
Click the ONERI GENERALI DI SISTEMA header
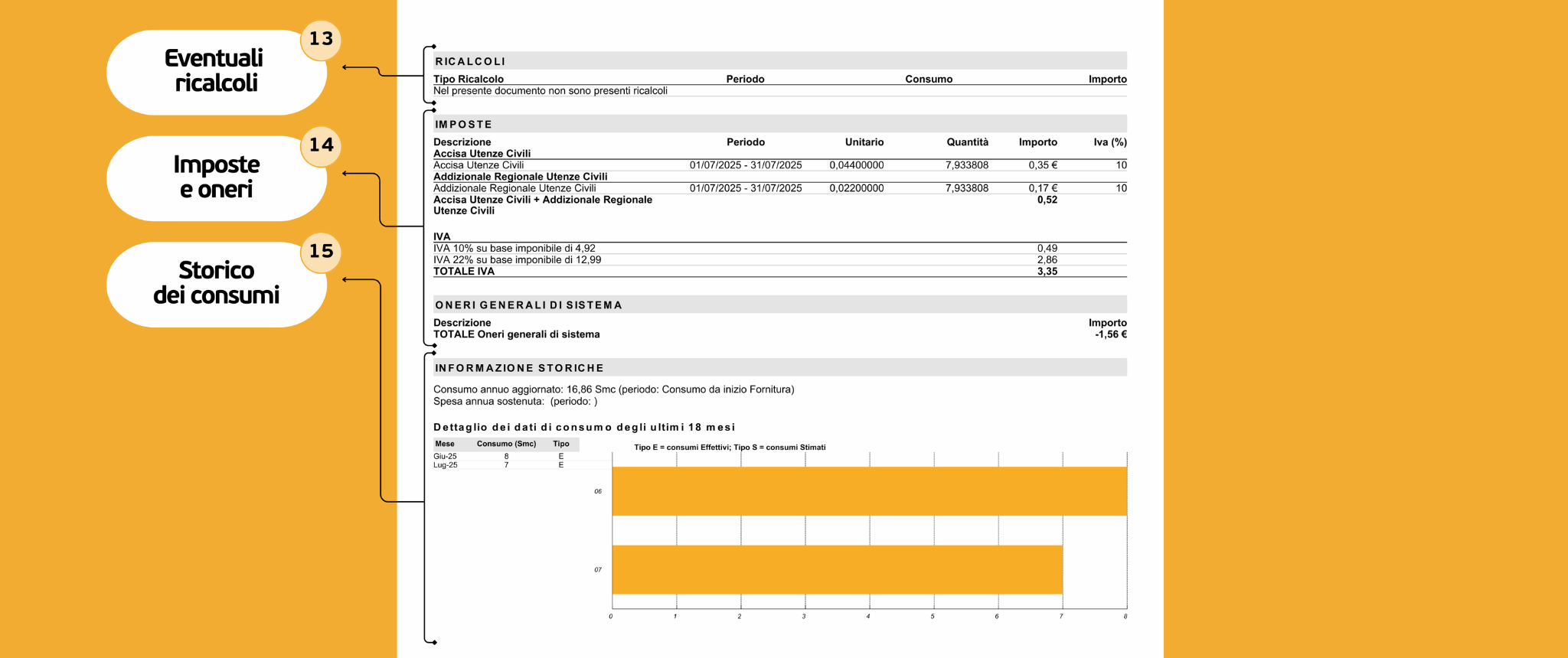click(528, 305)
